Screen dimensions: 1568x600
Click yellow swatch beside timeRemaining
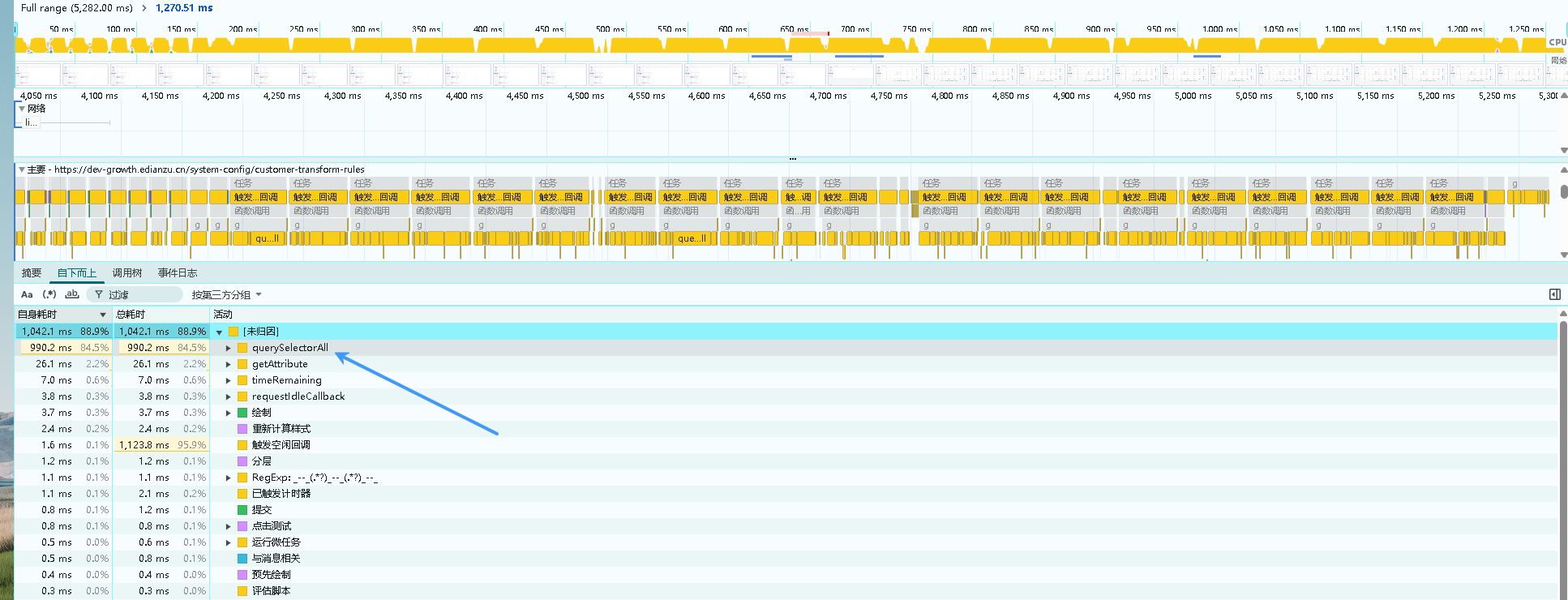(242, 380)
